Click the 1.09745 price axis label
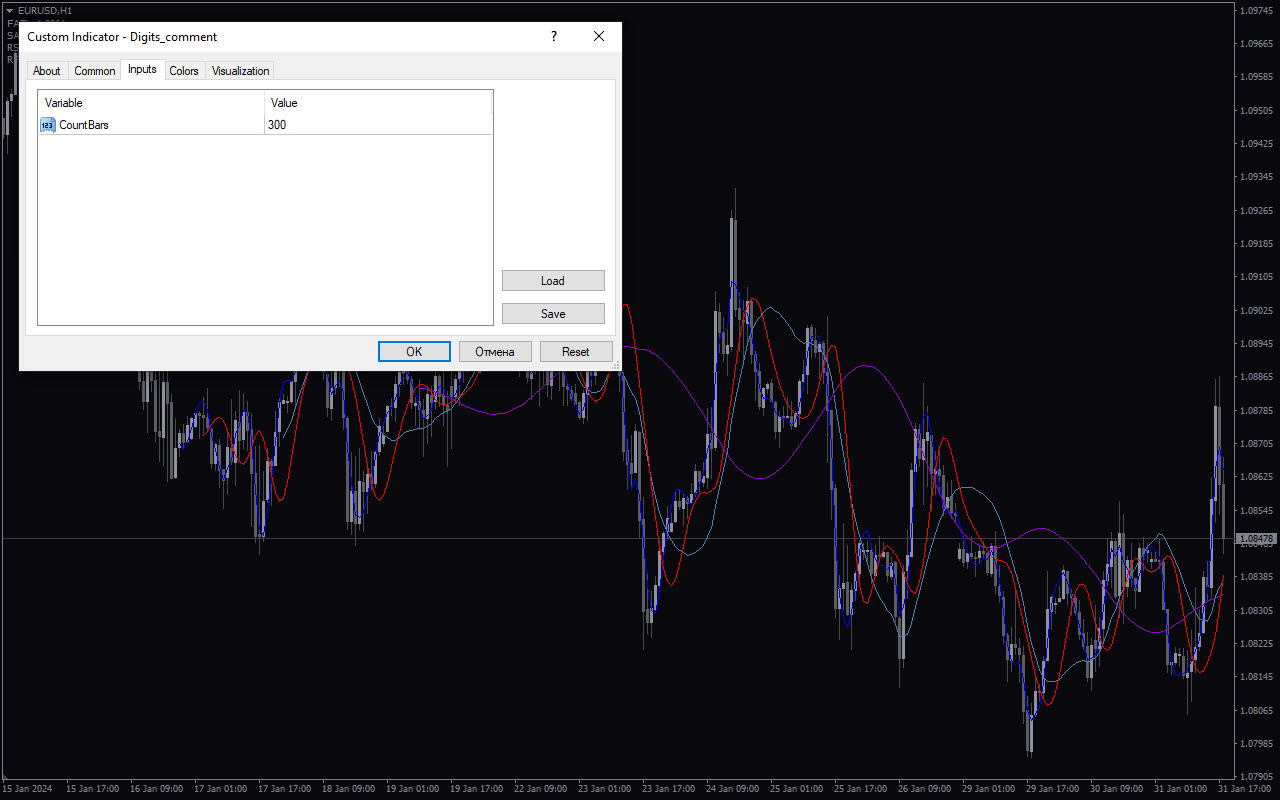This screenshot has height=800, width=1280. tap(1255, 11)
